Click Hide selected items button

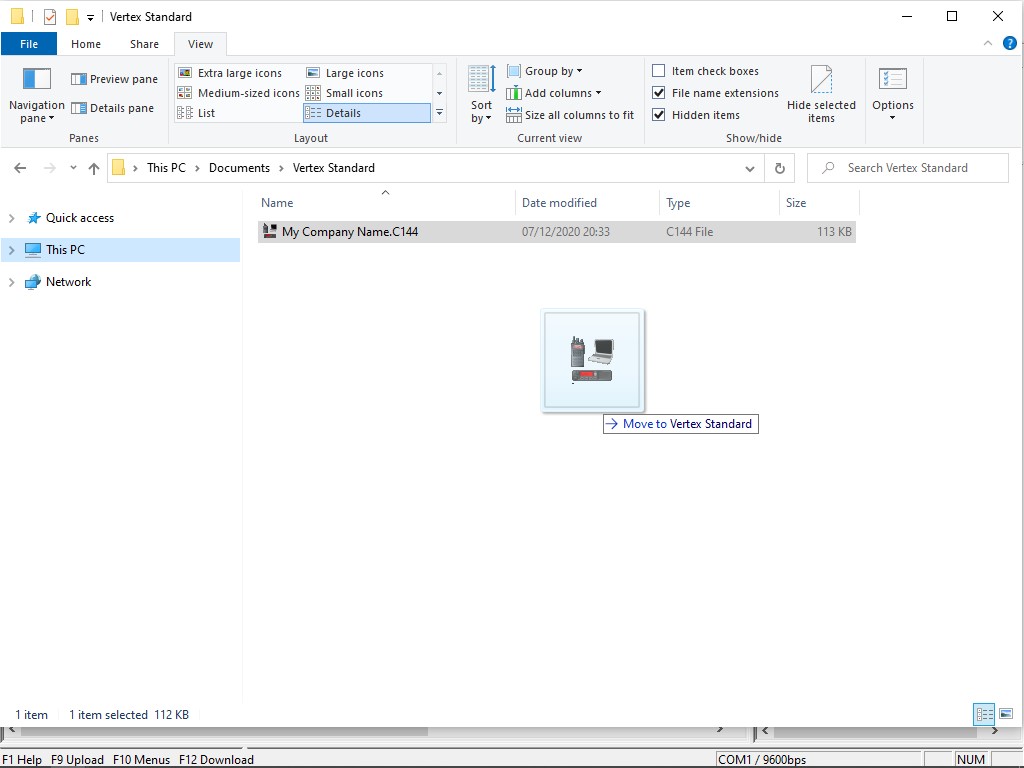click(x=821, y=95)
